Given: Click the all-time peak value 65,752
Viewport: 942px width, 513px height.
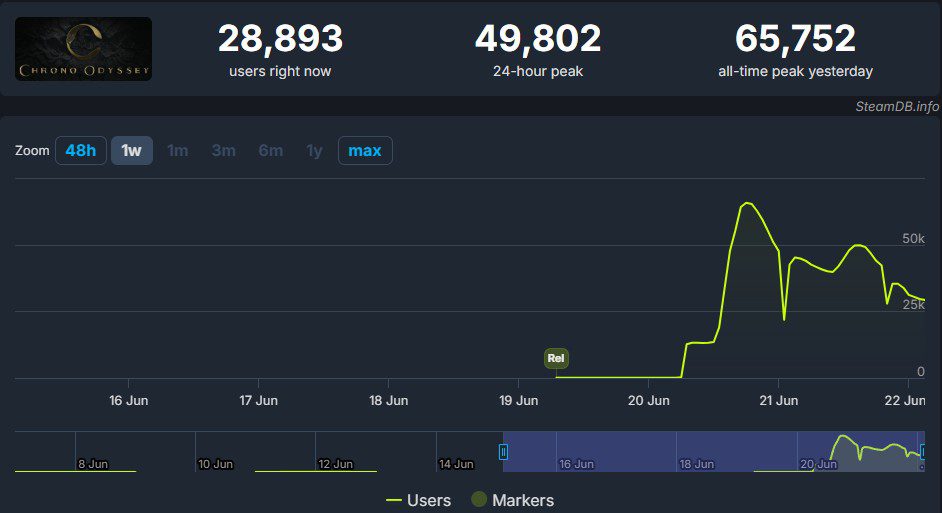Looking at the screenshot, I should coord(795,39).
